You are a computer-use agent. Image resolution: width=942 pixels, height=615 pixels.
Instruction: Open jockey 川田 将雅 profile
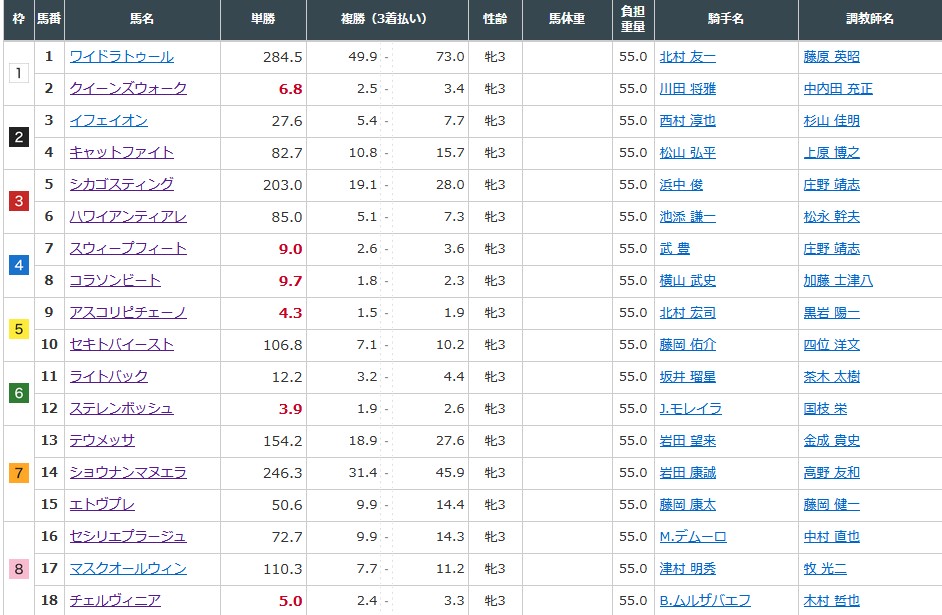(x=688, y=89)
